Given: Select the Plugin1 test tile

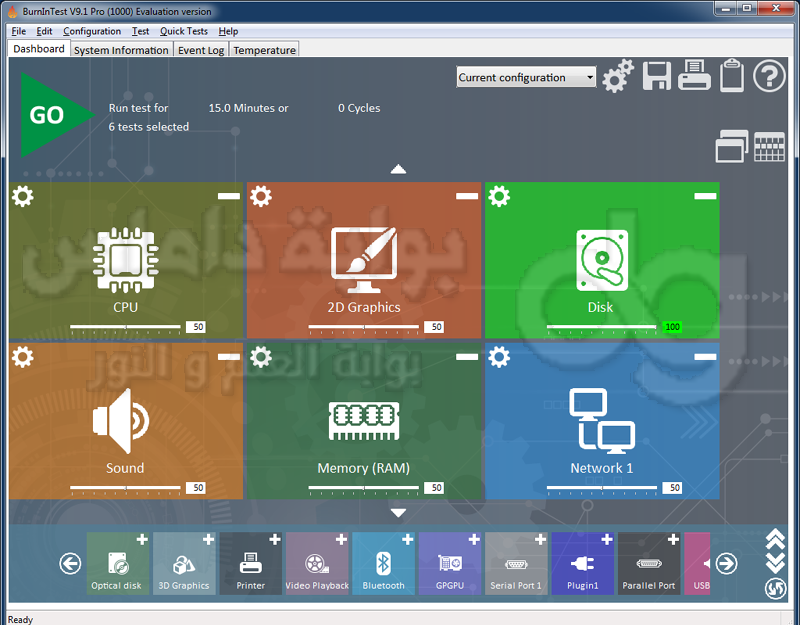Looking at the screenshot, I should [582, 563].
